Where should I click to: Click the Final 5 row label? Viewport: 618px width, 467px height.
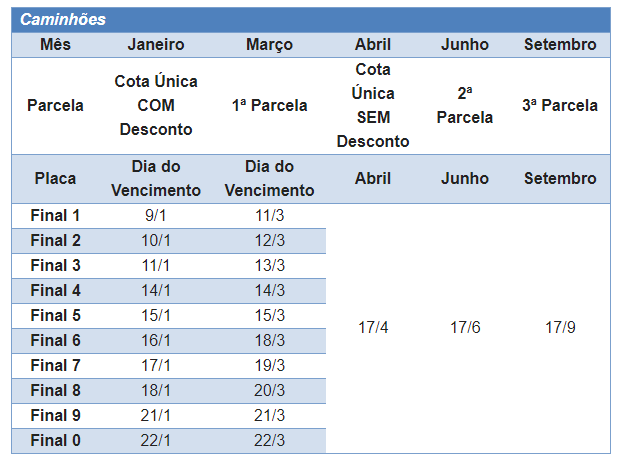(55, 316)
